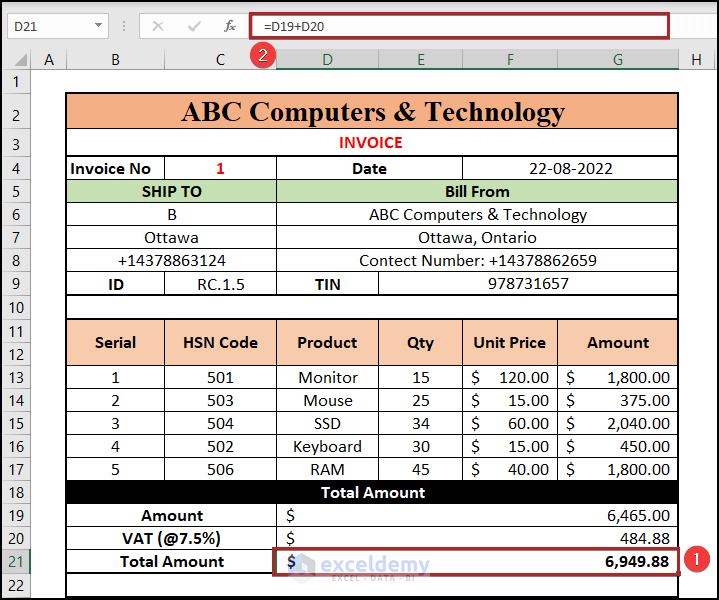Image resolution: width=719 pixels, height=600 pixels.
Task: Select the invoice number cell showing 1
Action: 221,168
